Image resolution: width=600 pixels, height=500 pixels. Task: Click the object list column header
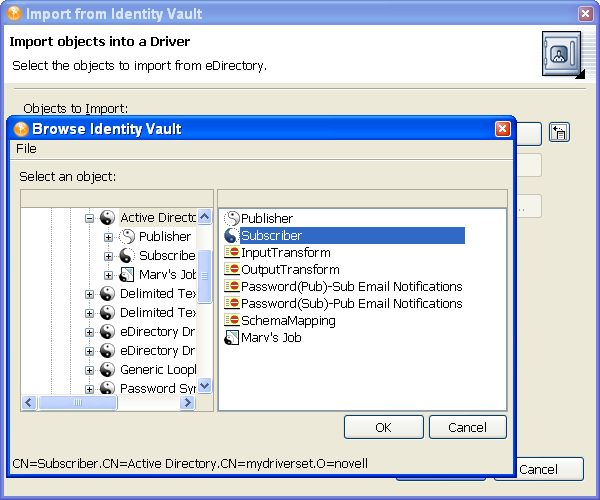coord(362,199)
